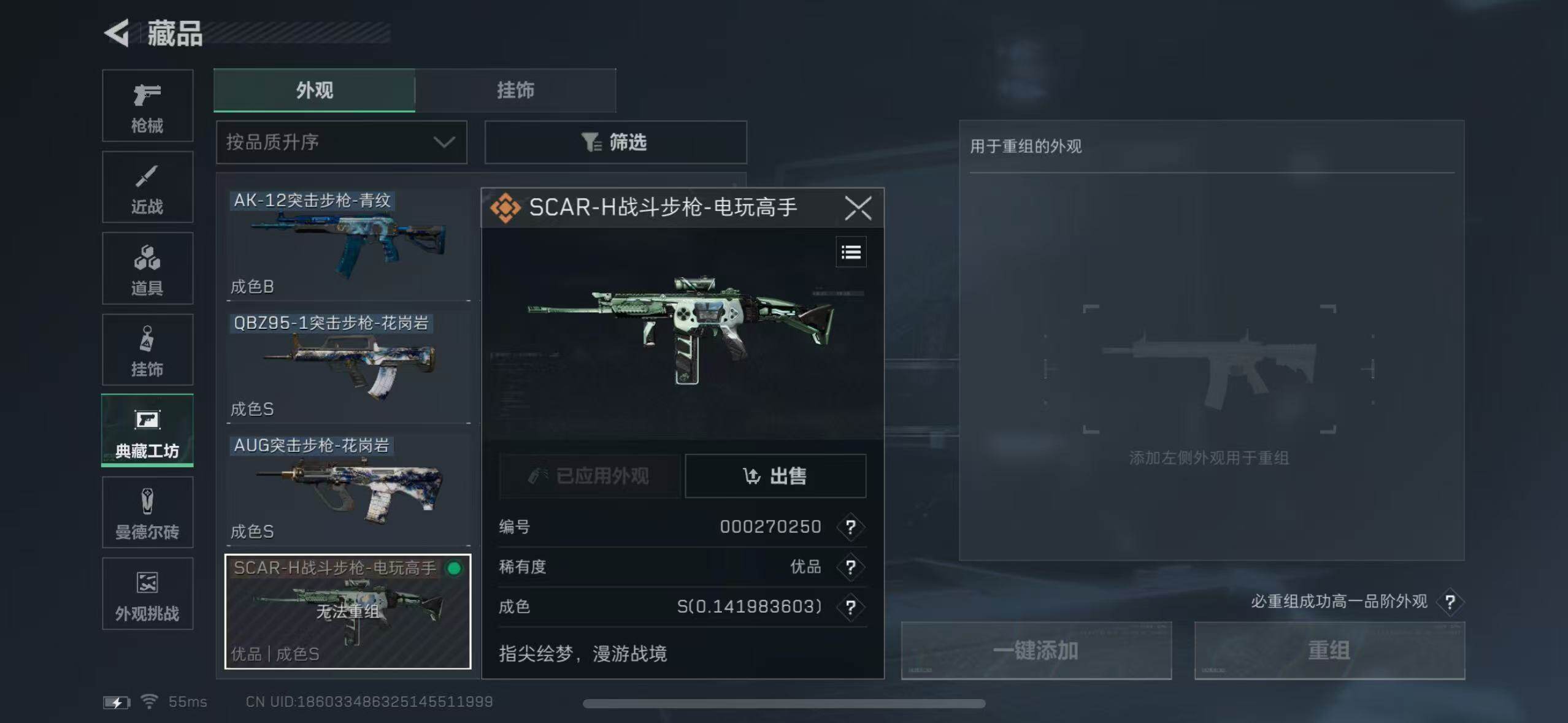Expand the 按品质升序 sort dropdown
Image resolution: width=1568 pixels, height=723 pixels.
(342, 142)
